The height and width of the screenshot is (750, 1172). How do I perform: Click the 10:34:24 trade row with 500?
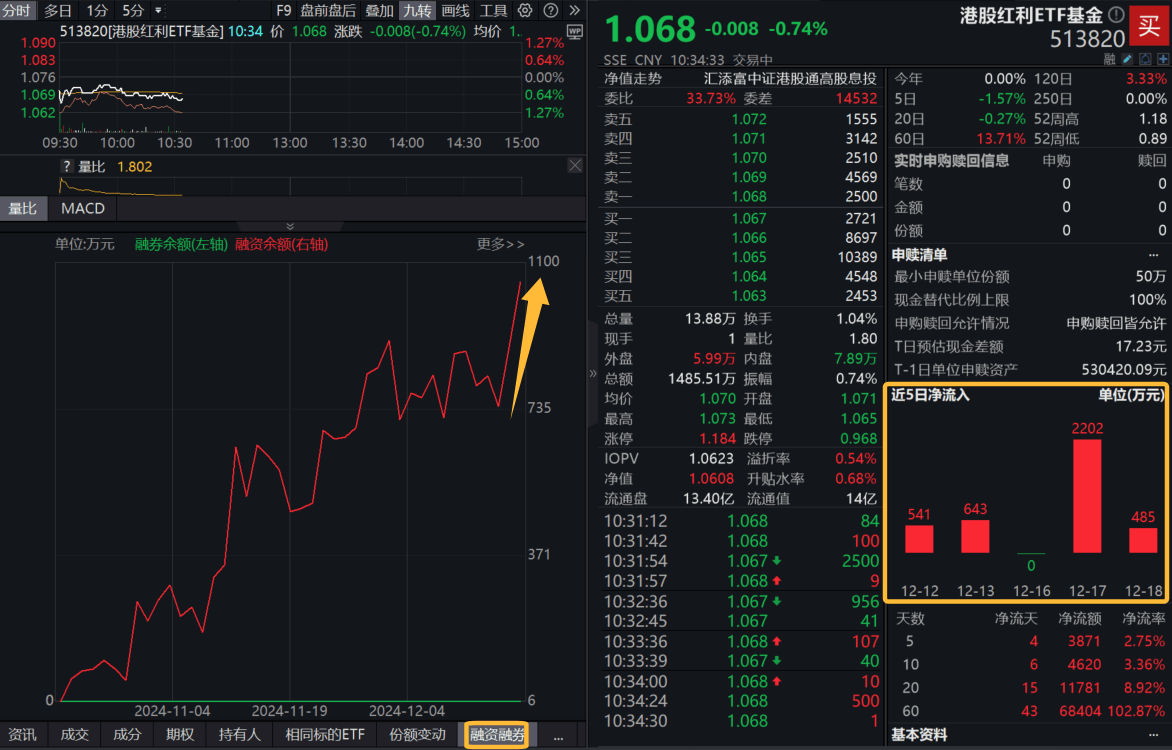[741, 701]
